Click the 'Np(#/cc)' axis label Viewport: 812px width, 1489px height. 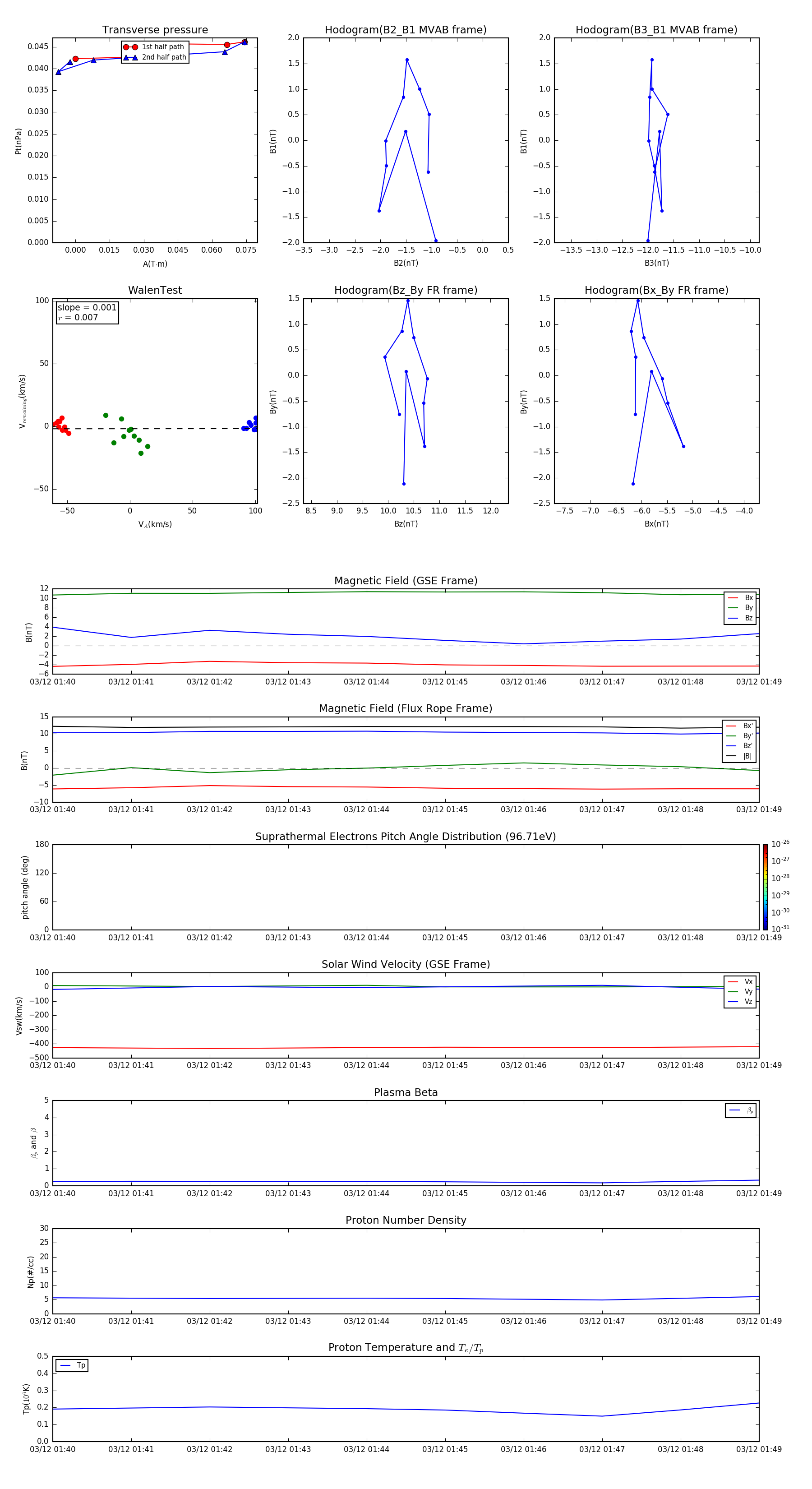pos(31,1272)
